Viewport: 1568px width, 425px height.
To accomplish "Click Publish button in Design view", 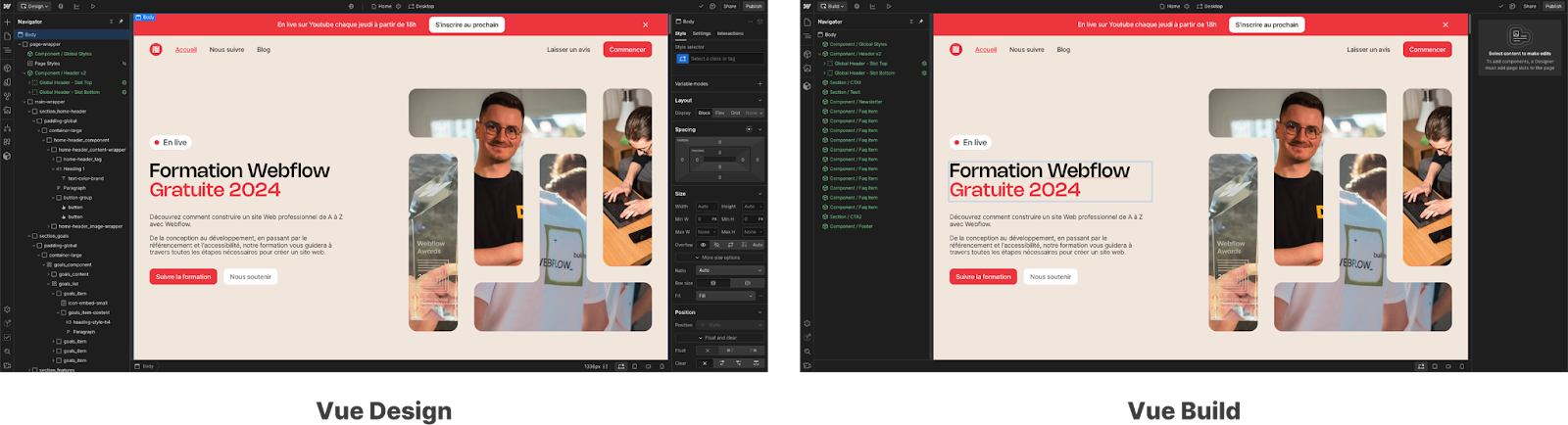I will pos(754,6).
